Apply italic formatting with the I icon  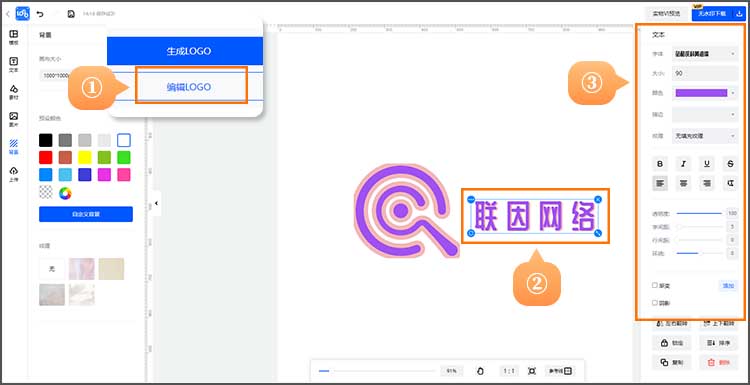pos(684,164)
